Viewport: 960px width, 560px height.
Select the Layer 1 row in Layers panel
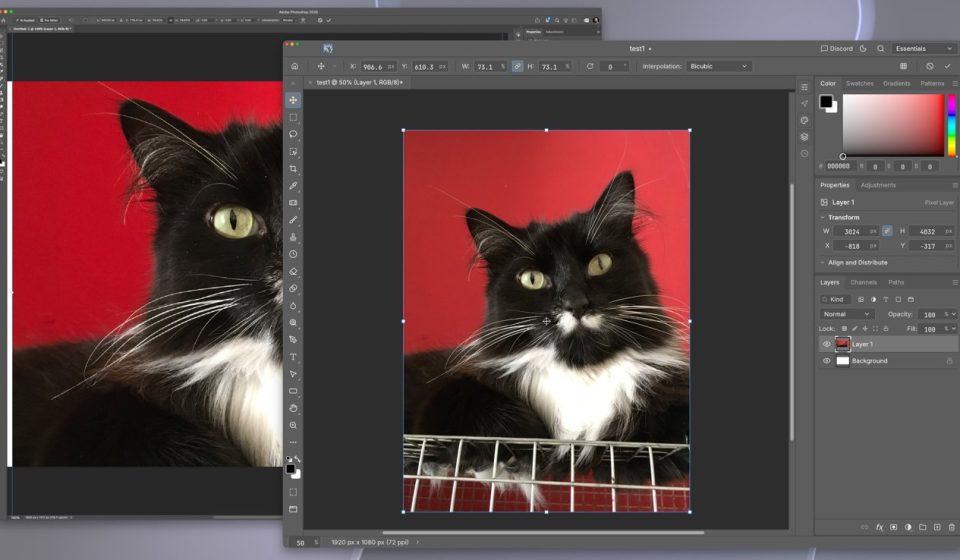click(887, 344)
